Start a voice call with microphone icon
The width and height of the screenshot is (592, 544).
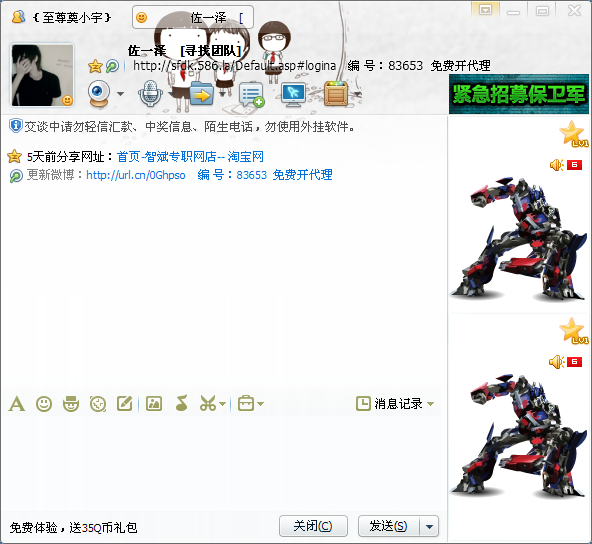[150, 94]
